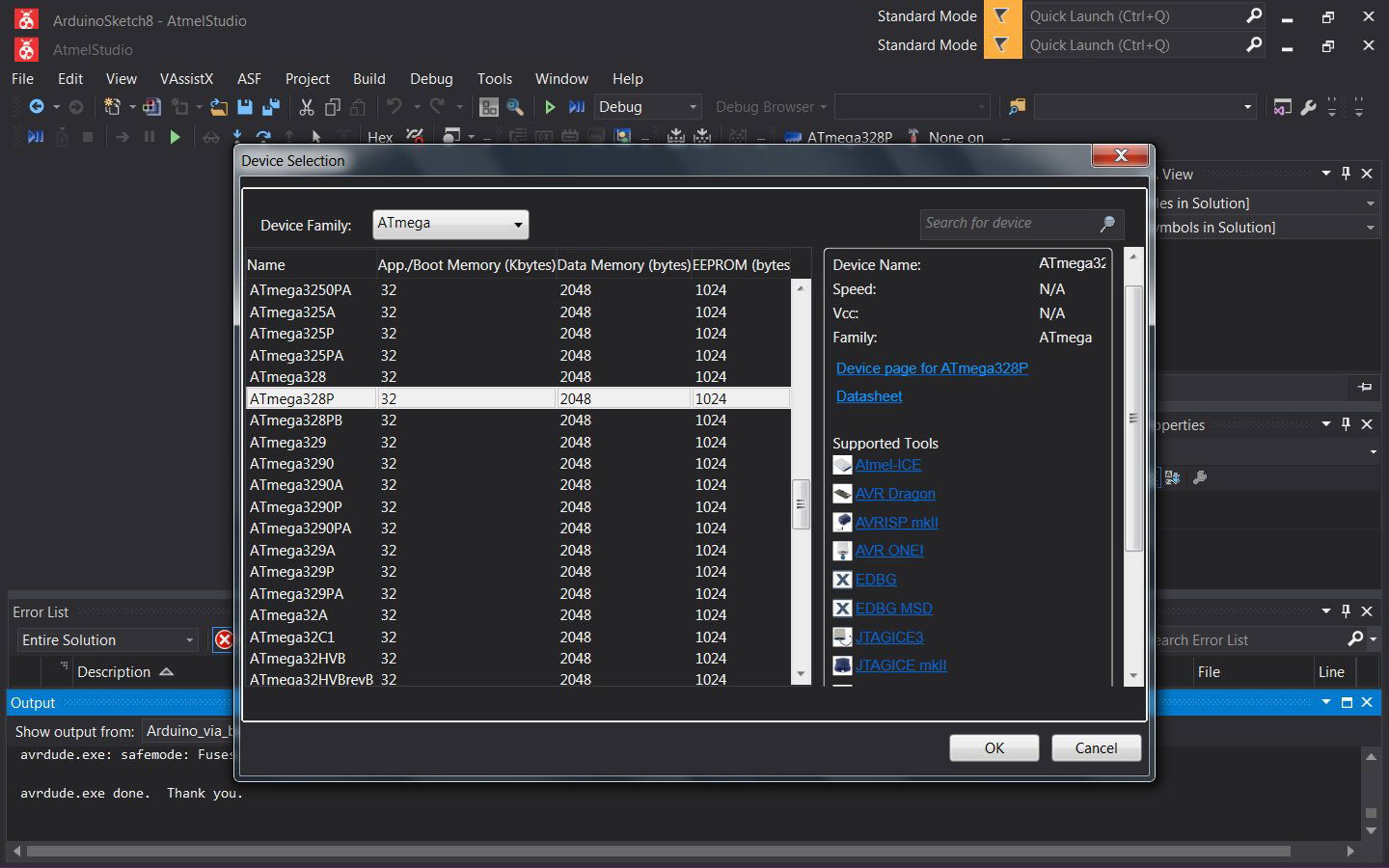Open the File menu
Image resolution: width=1389 pixels, height=868 pixels.
click(22, 79)
